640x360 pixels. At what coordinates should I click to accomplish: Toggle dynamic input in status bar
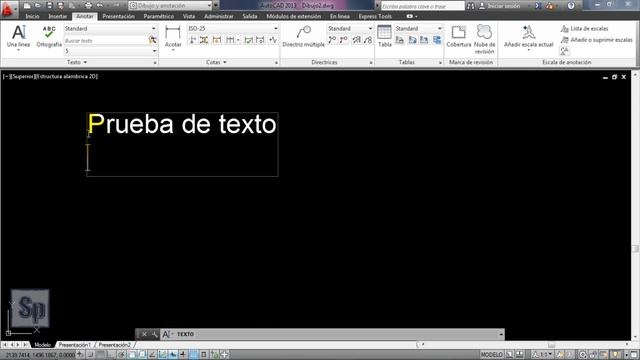pyautogui.click(x=173, y=355)
